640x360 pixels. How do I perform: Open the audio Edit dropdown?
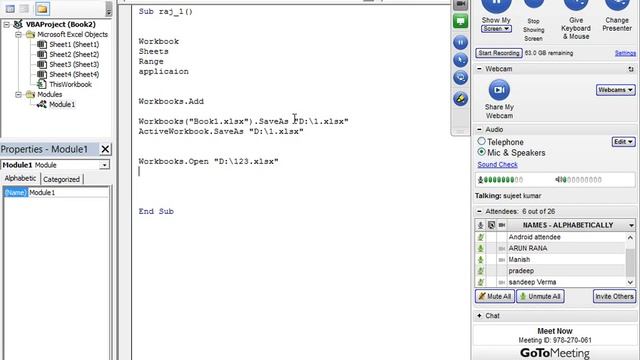623,142
